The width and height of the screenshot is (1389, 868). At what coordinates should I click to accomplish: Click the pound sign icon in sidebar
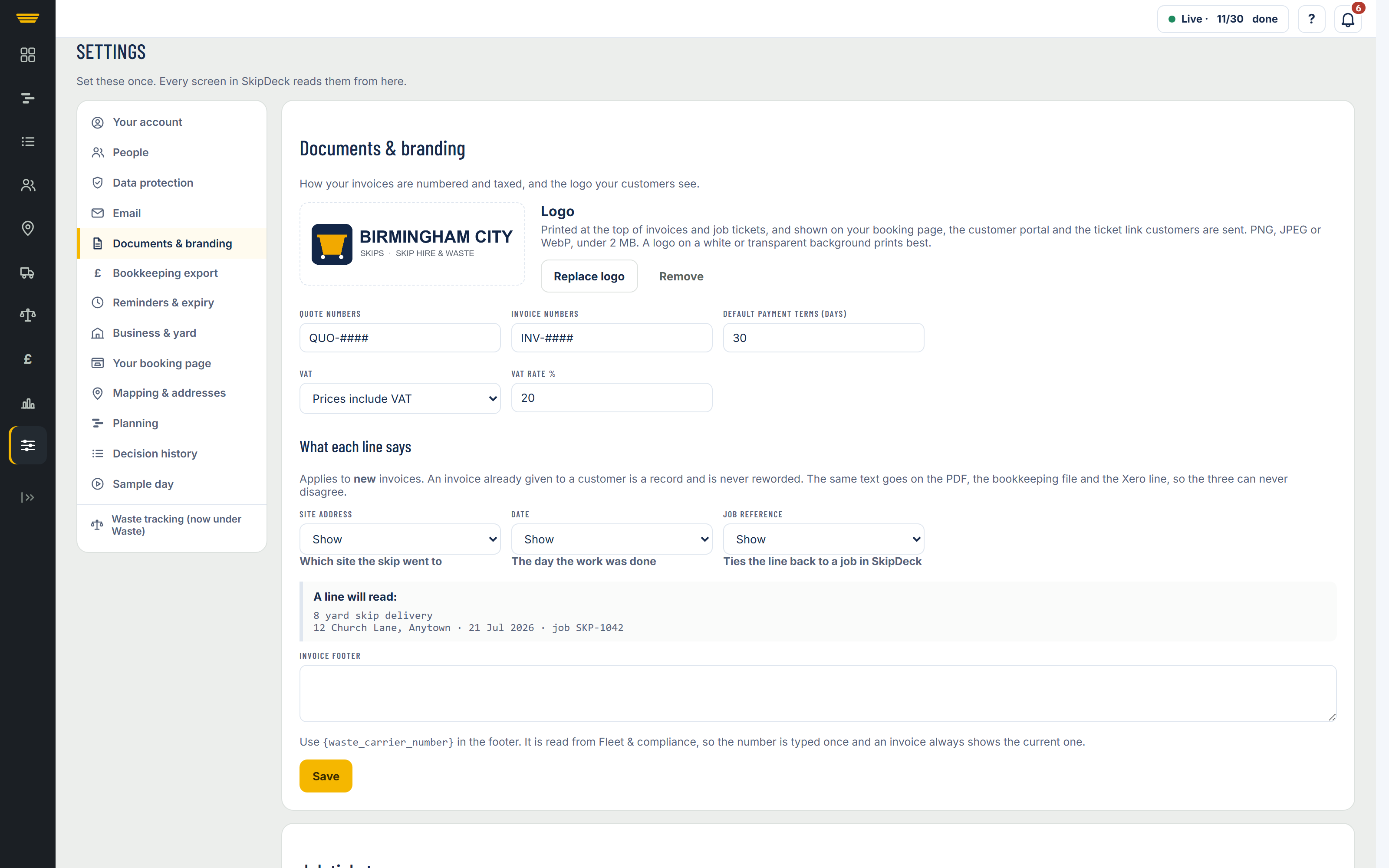(27, 359)
